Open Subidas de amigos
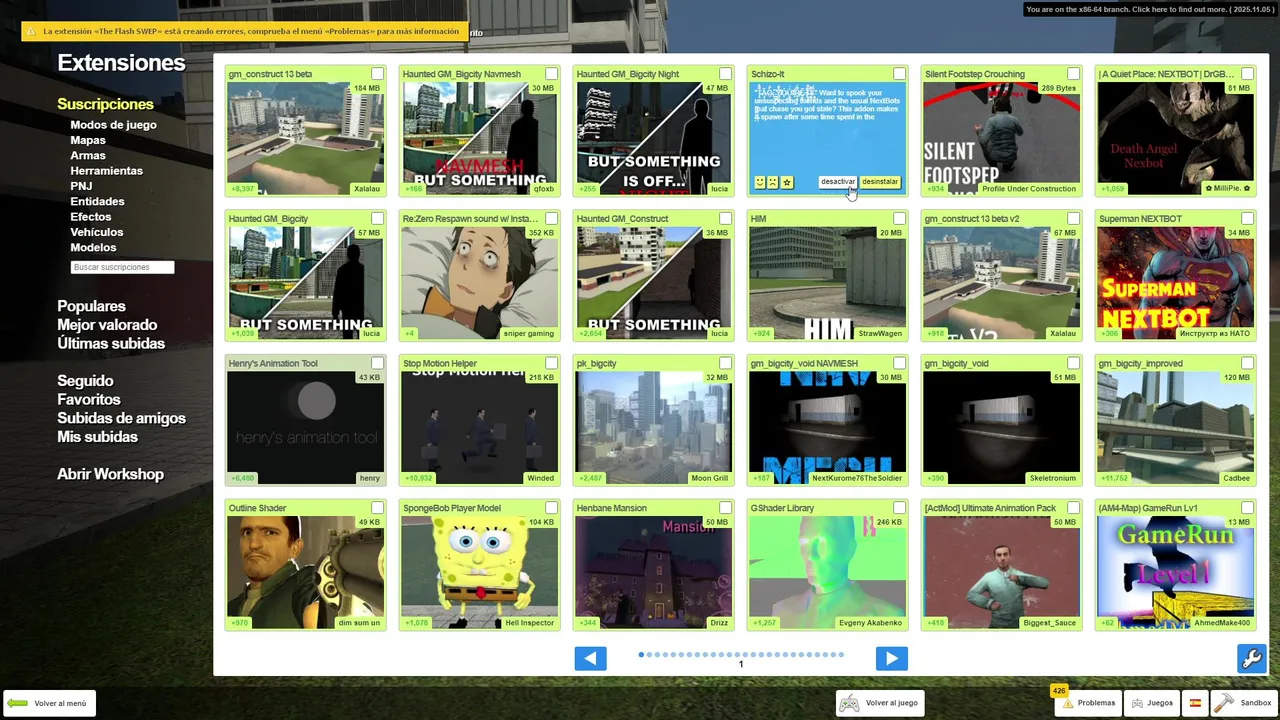 (x=121, y=418)
